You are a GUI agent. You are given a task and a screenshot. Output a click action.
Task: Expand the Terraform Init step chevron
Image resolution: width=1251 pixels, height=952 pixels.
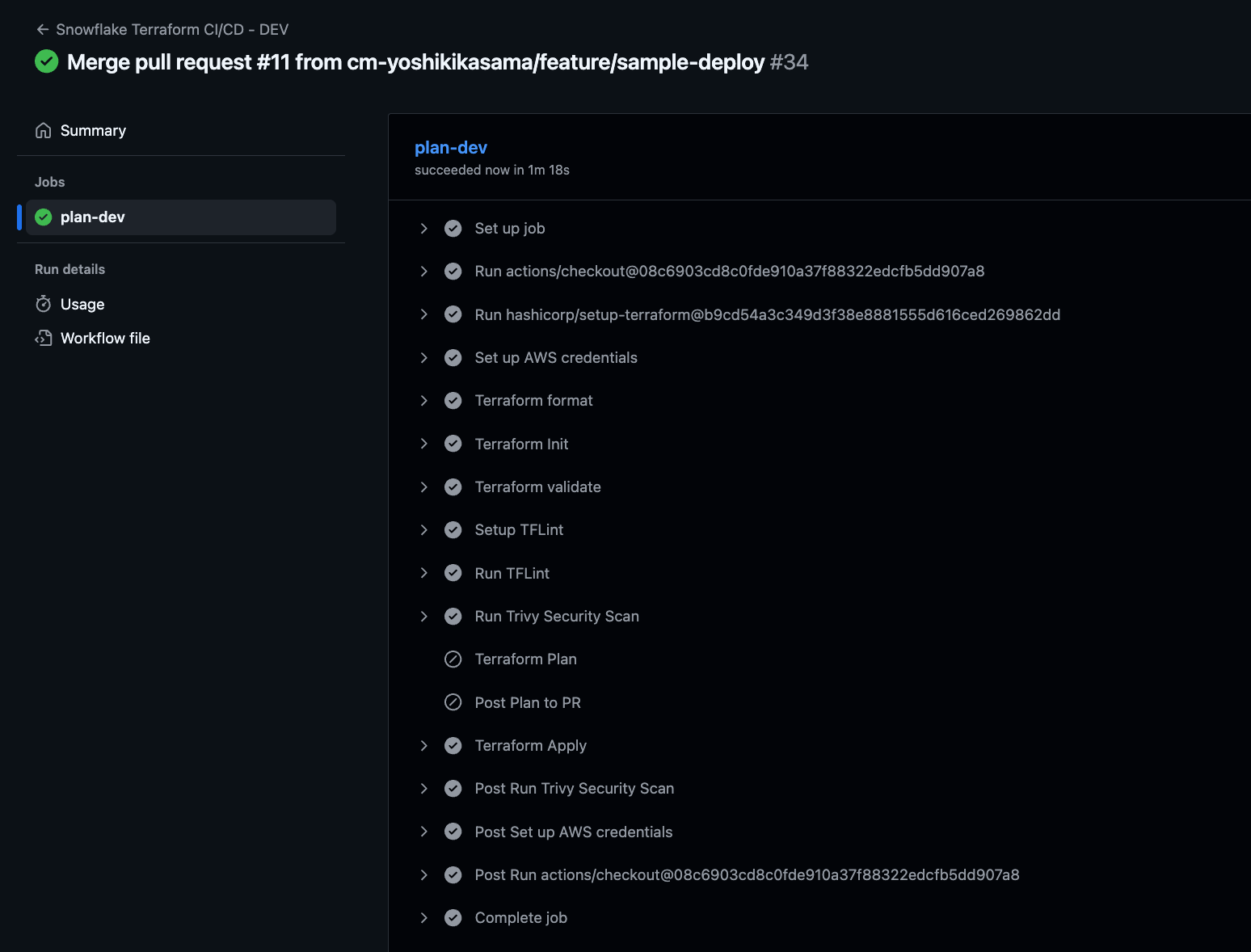click(x=424, y=444)
